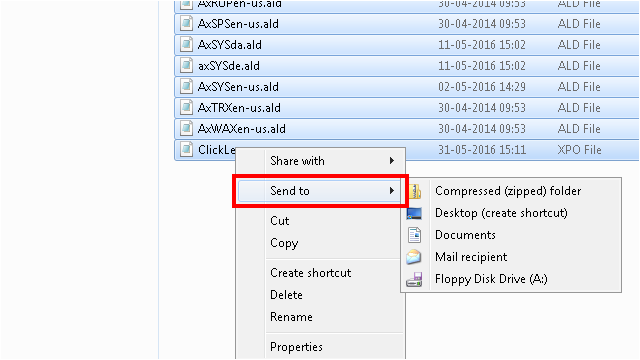Choose Copy from the context menu

pyautogui.click(x=320, y=243)
